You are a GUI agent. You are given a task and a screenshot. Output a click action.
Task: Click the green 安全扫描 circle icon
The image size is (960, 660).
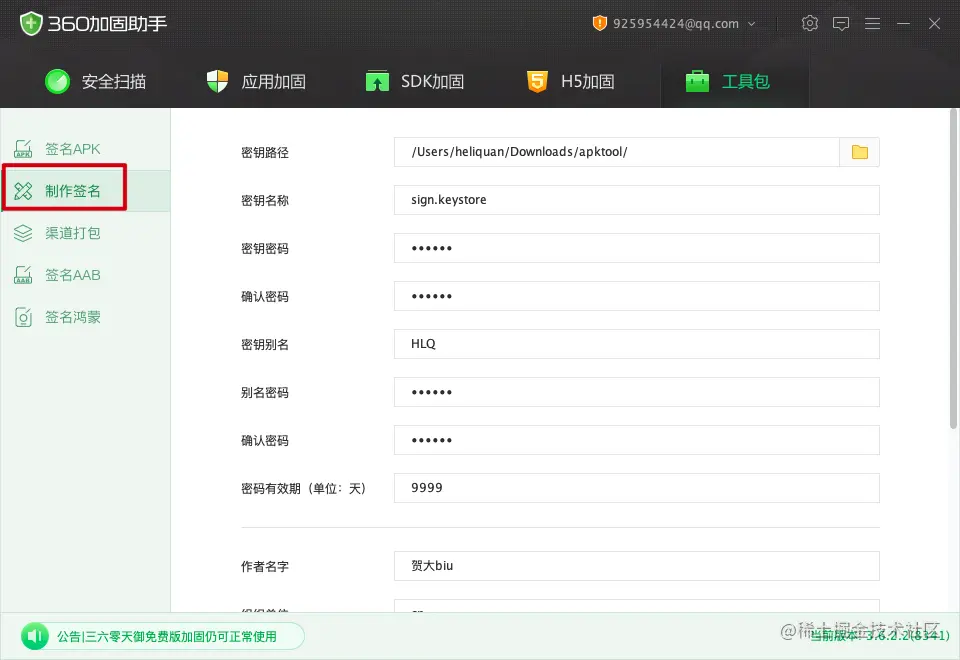58,81
